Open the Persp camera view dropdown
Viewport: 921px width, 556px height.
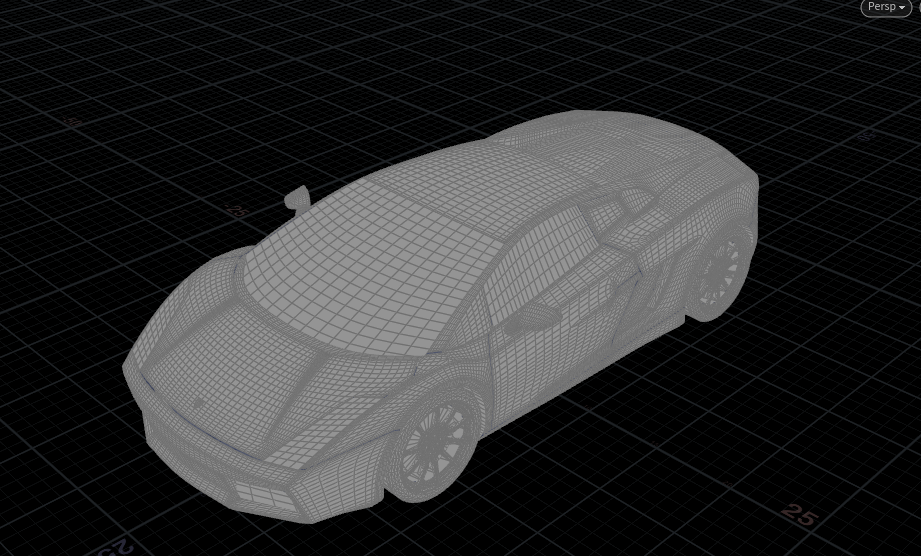(886, 7)
